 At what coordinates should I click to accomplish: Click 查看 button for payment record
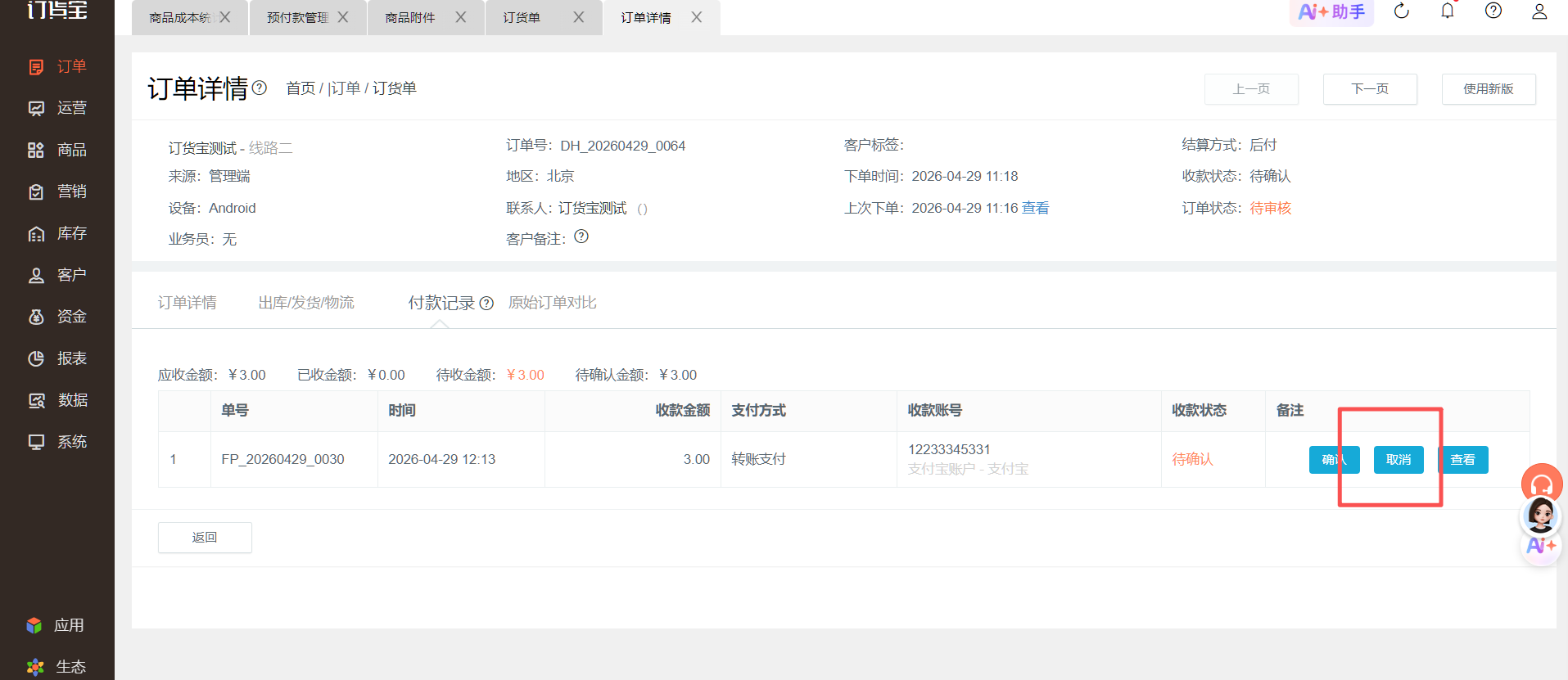pyautogui.click(x=1463, y=460)
